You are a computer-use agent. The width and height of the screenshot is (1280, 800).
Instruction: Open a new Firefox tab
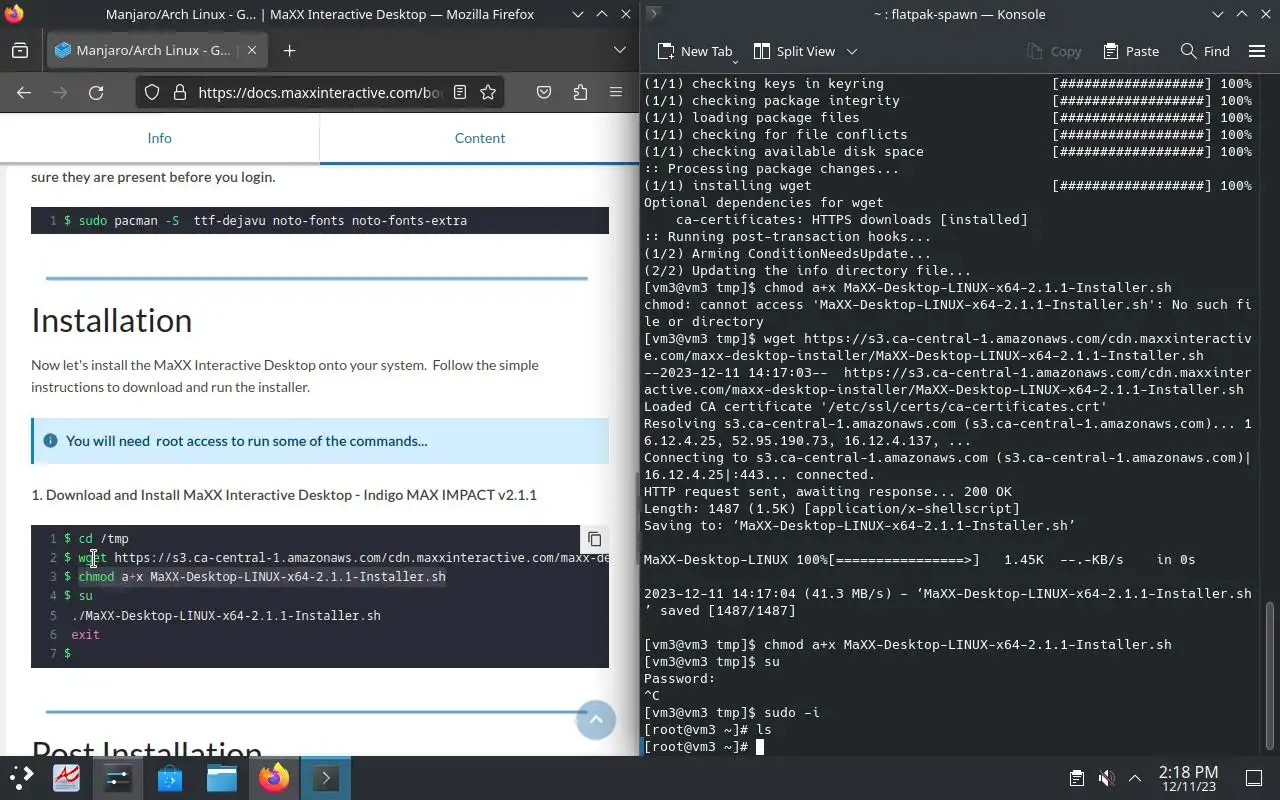289,50
